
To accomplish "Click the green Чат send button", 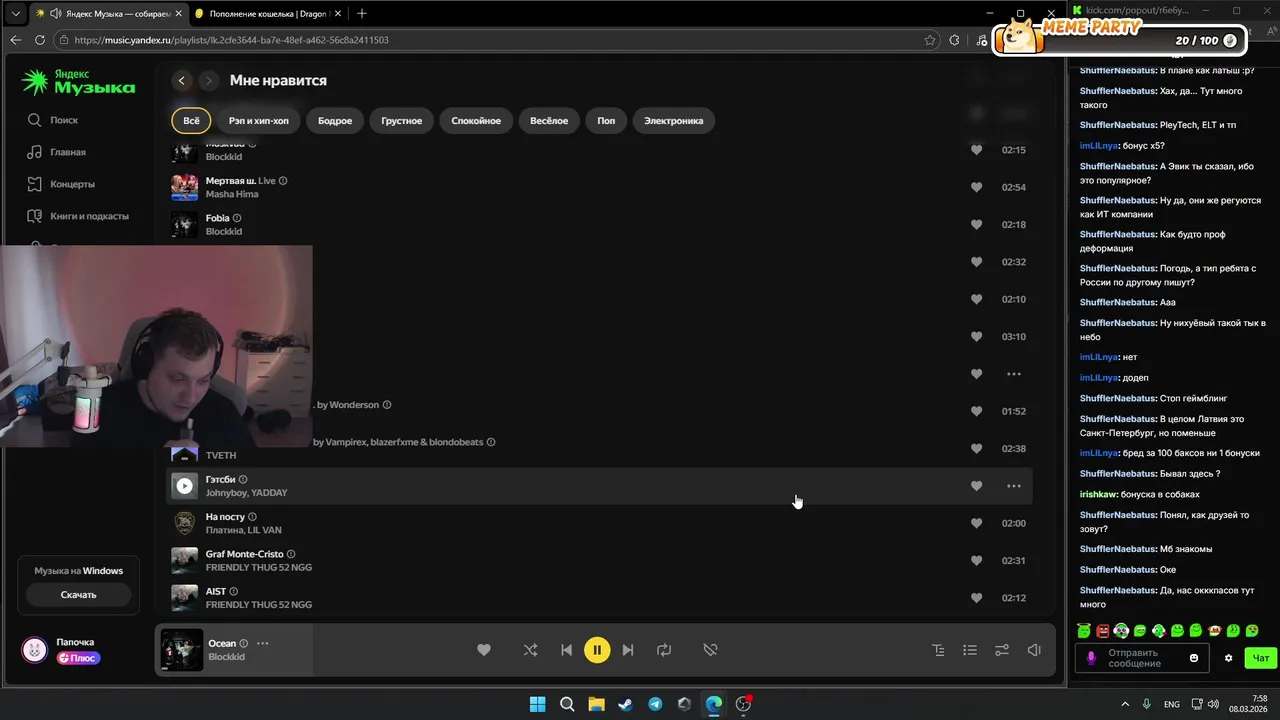I will pyautogui.click(x=1260, y=658).
